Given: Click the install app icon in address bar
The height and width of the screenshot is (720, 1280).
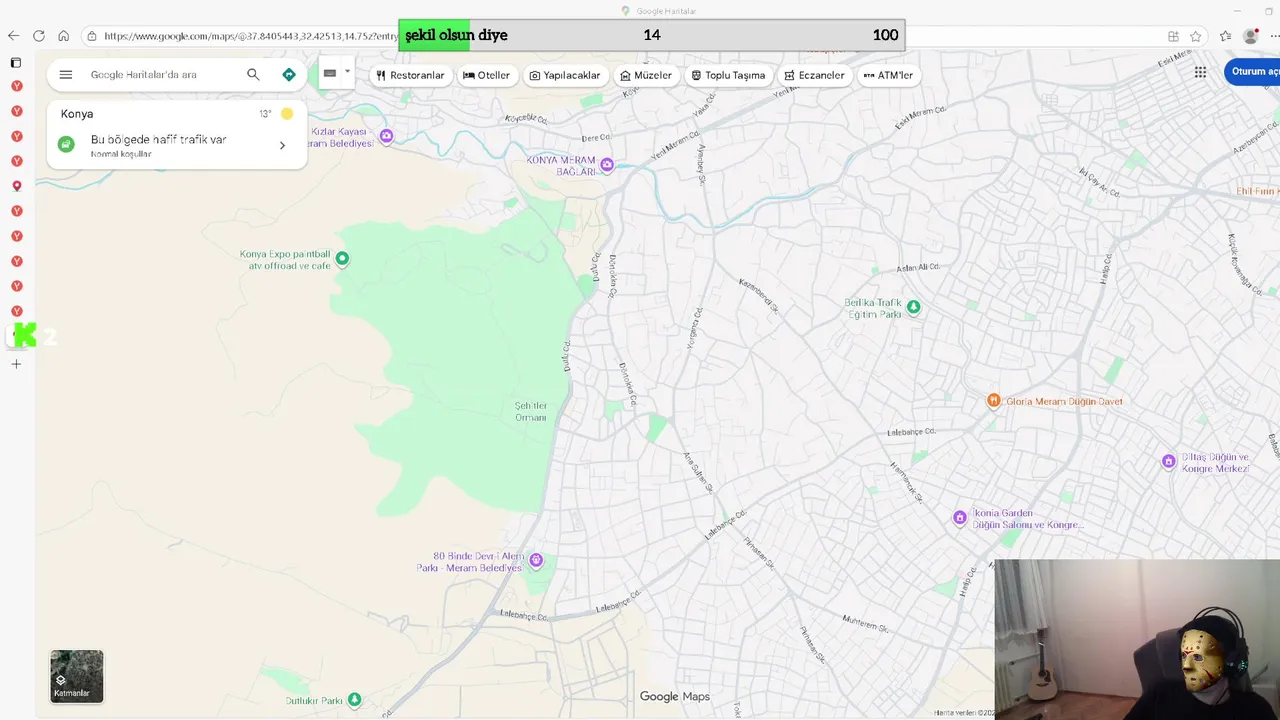Looking at the screenshot, I should [1173, 36].
